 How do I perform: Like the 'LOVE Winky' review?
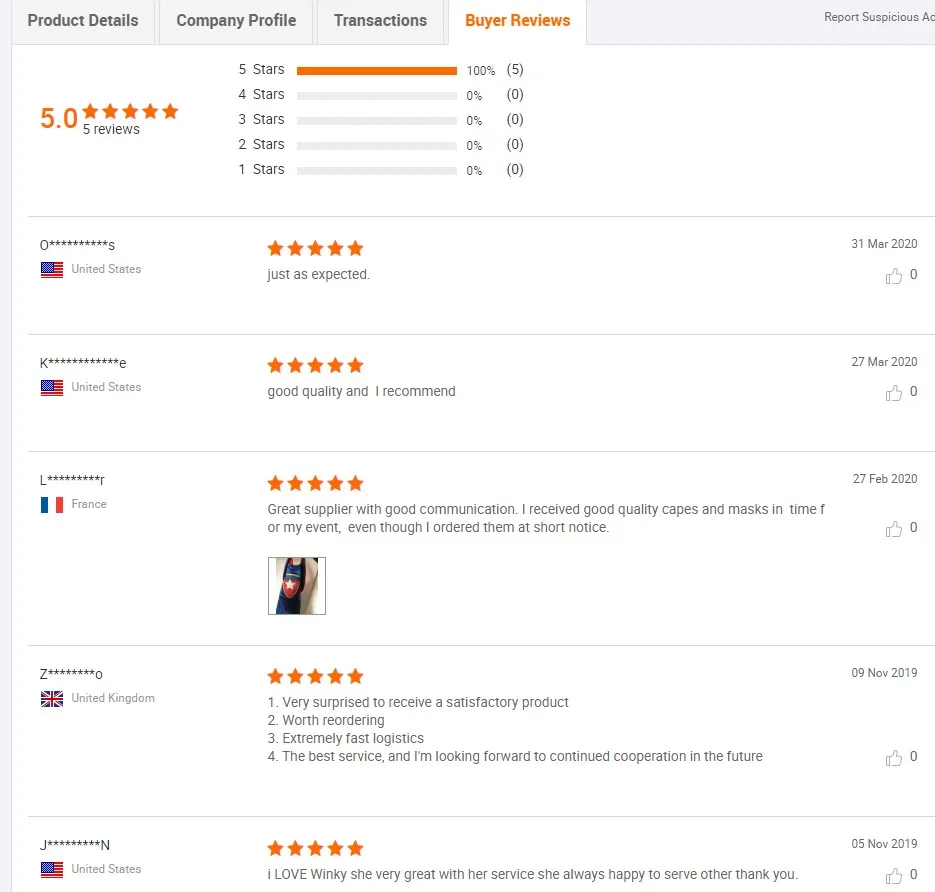click(x=893, y=876)
